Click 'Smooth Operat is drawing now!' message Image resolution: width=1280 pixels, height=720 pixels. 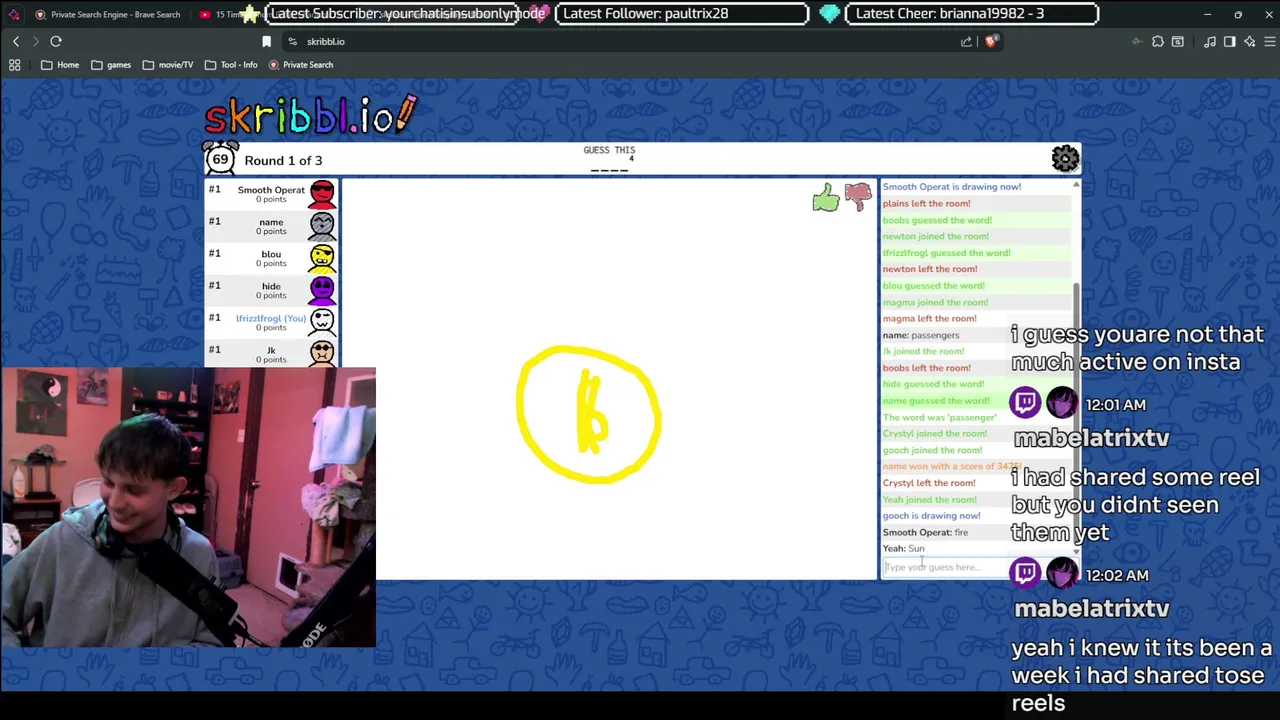[952, 187]
